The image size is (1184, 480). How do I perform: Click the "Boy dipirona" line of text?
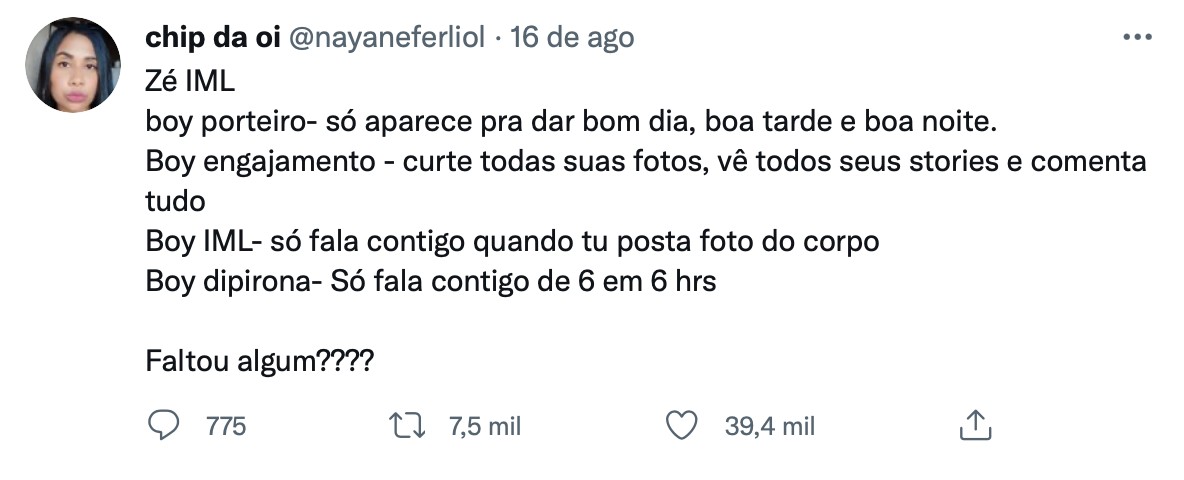(430, 281)
